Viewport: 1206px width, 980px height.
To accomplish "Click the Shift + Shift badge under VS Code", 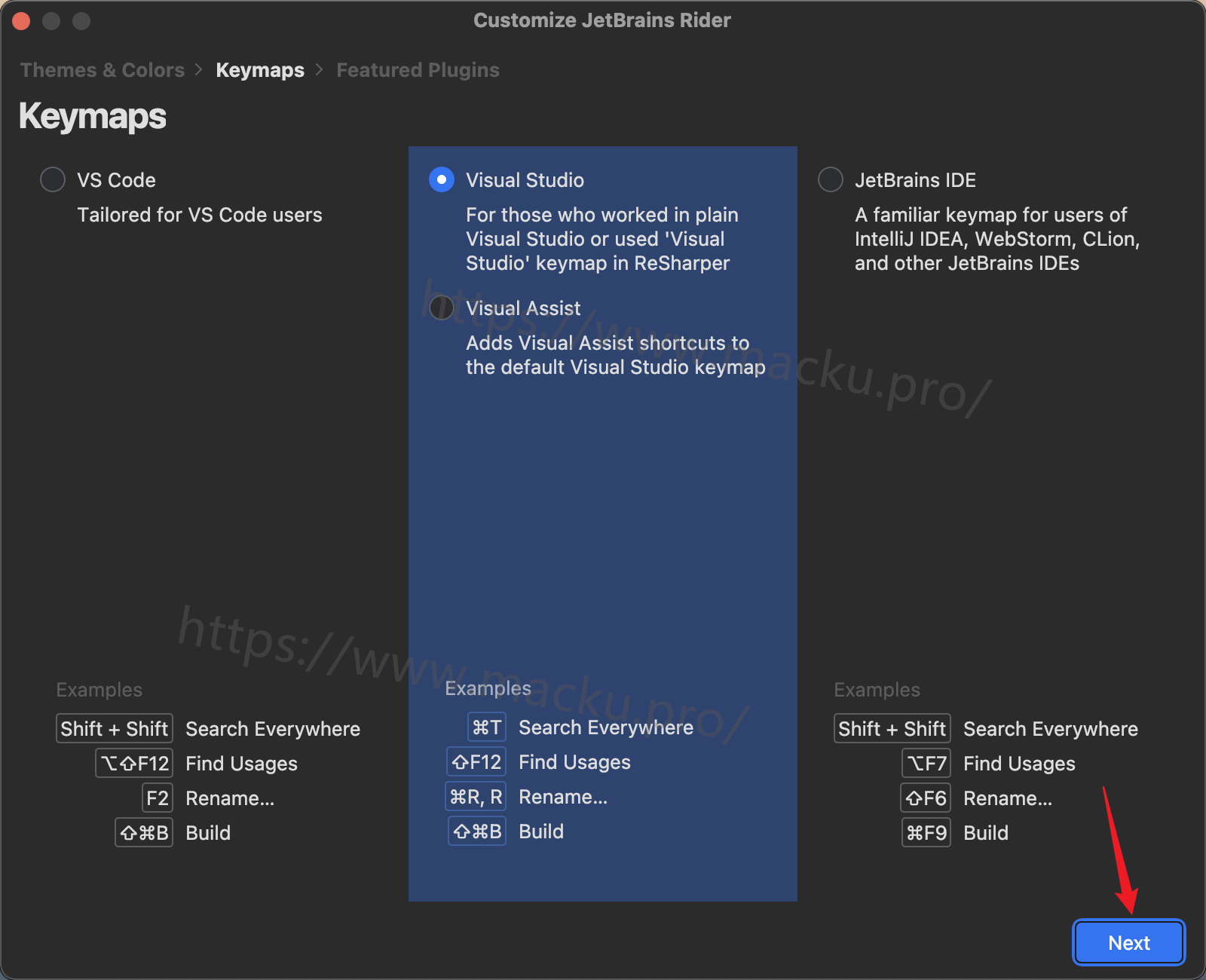I will click(115, 729).
